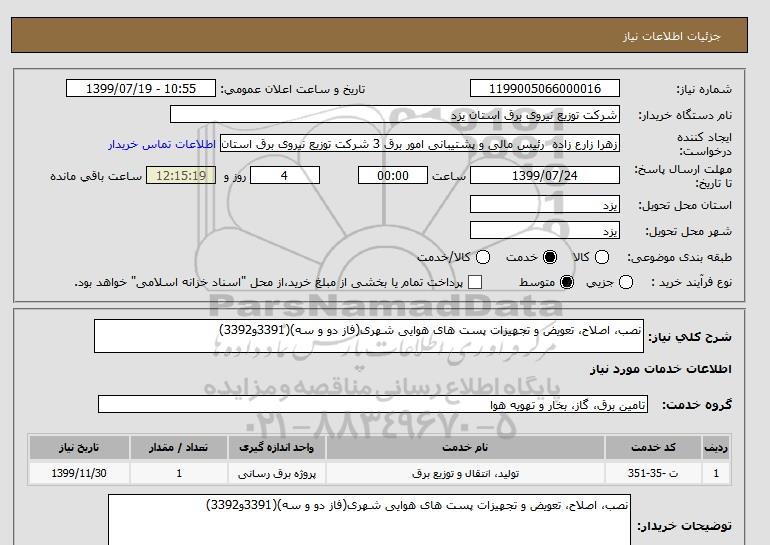770x545 pixels.
Task: Click the cell پروژه برق رسانی
Action: 276,473
